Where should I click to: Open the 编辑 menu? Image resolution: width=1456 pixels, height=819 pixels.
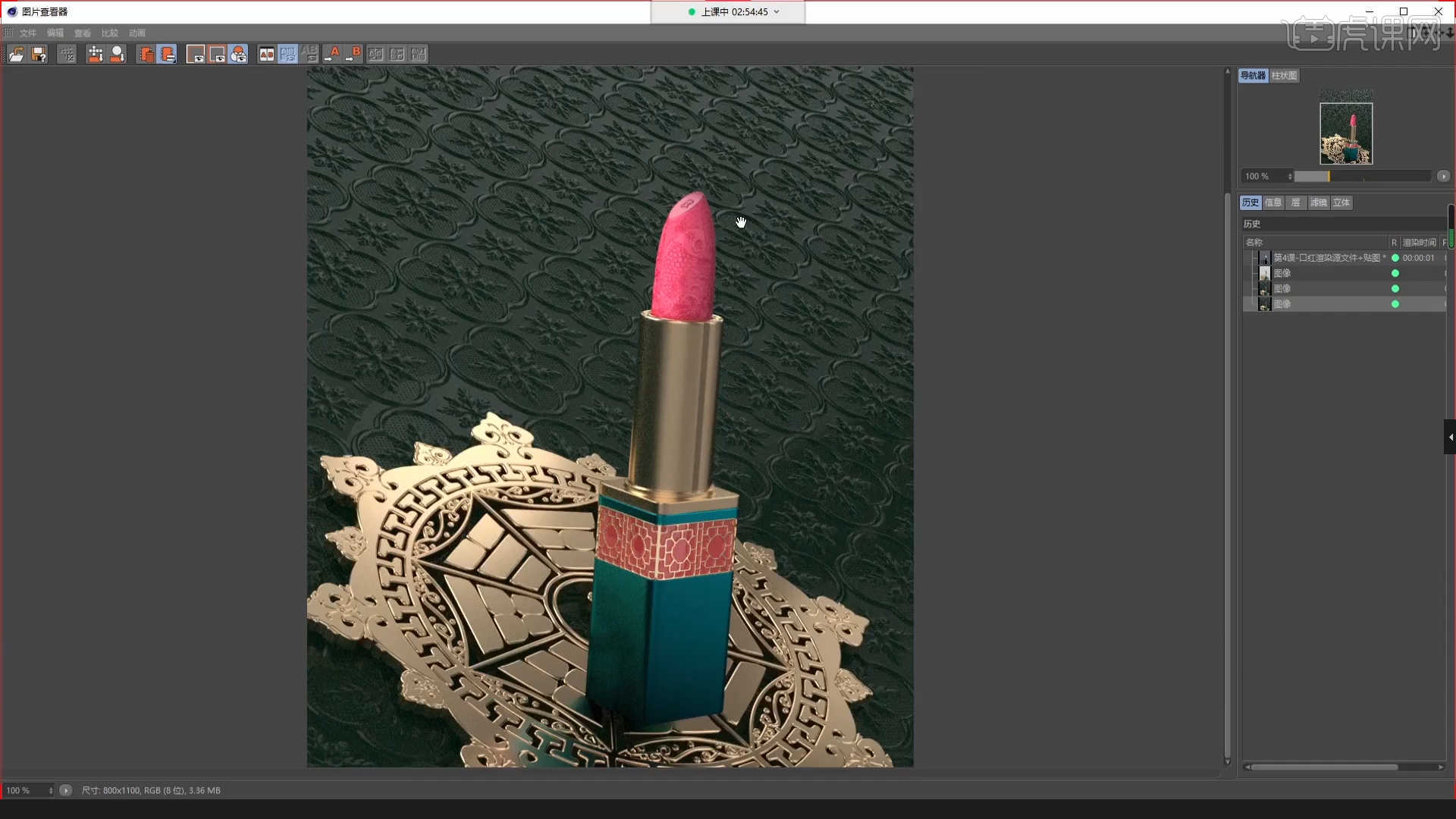pos(55,33)
